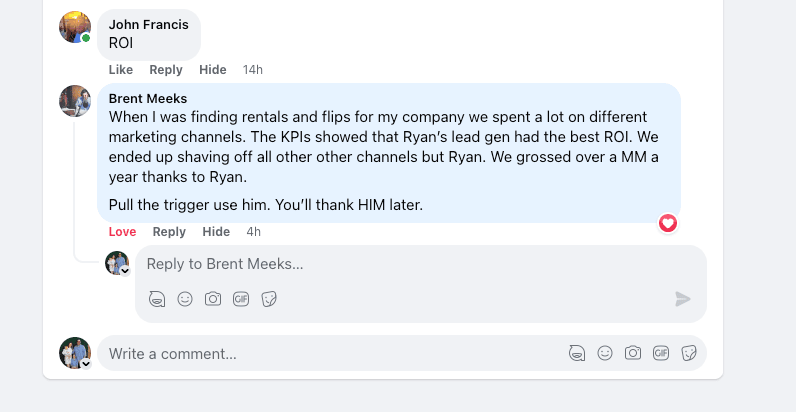This screenshot has height=412, width=796.
Task: Add a GIF in the reply box
Action: (x=241, y=299)
